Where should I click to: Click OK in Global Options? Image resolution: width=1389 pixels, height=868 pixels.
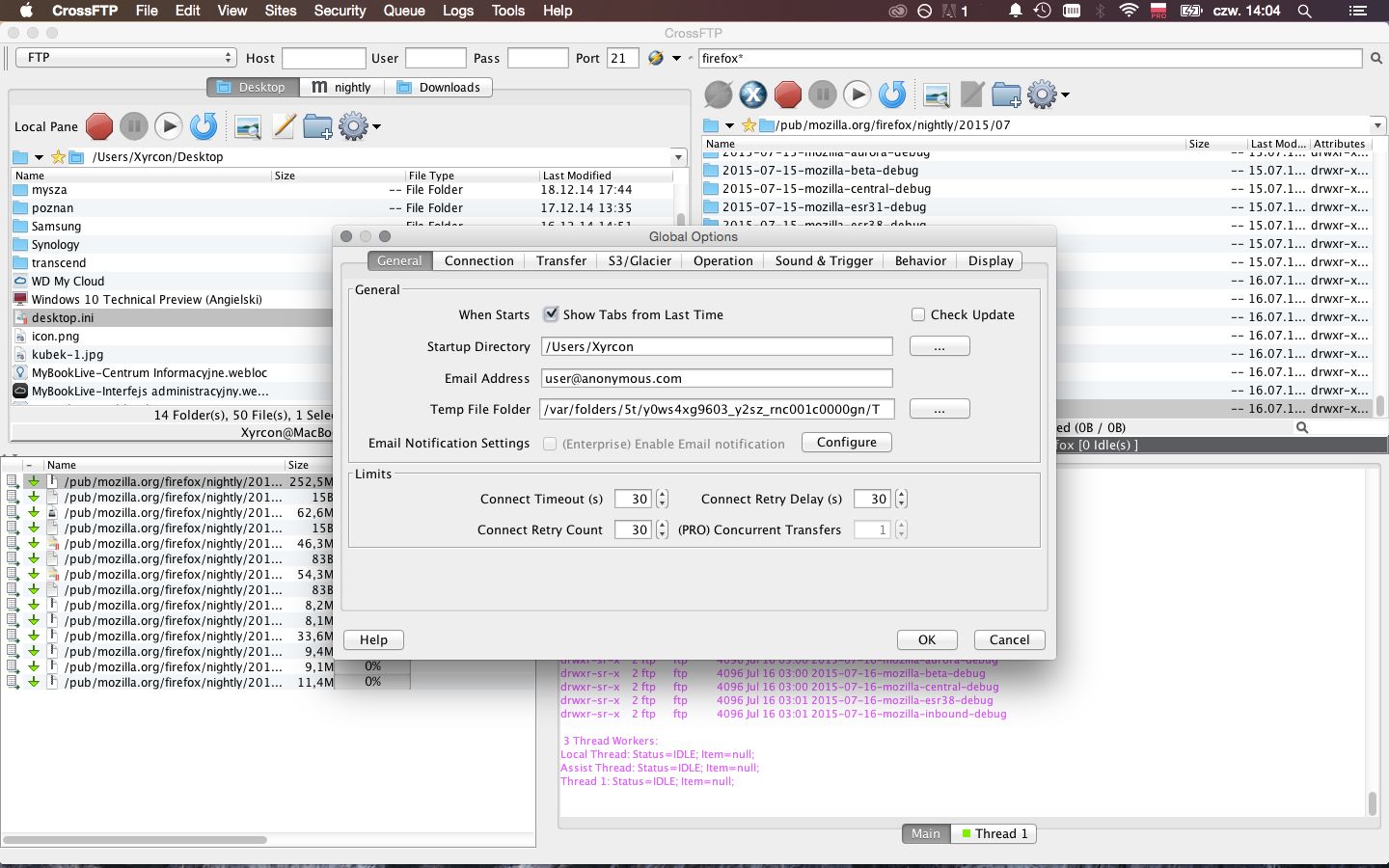pos(927,639)
